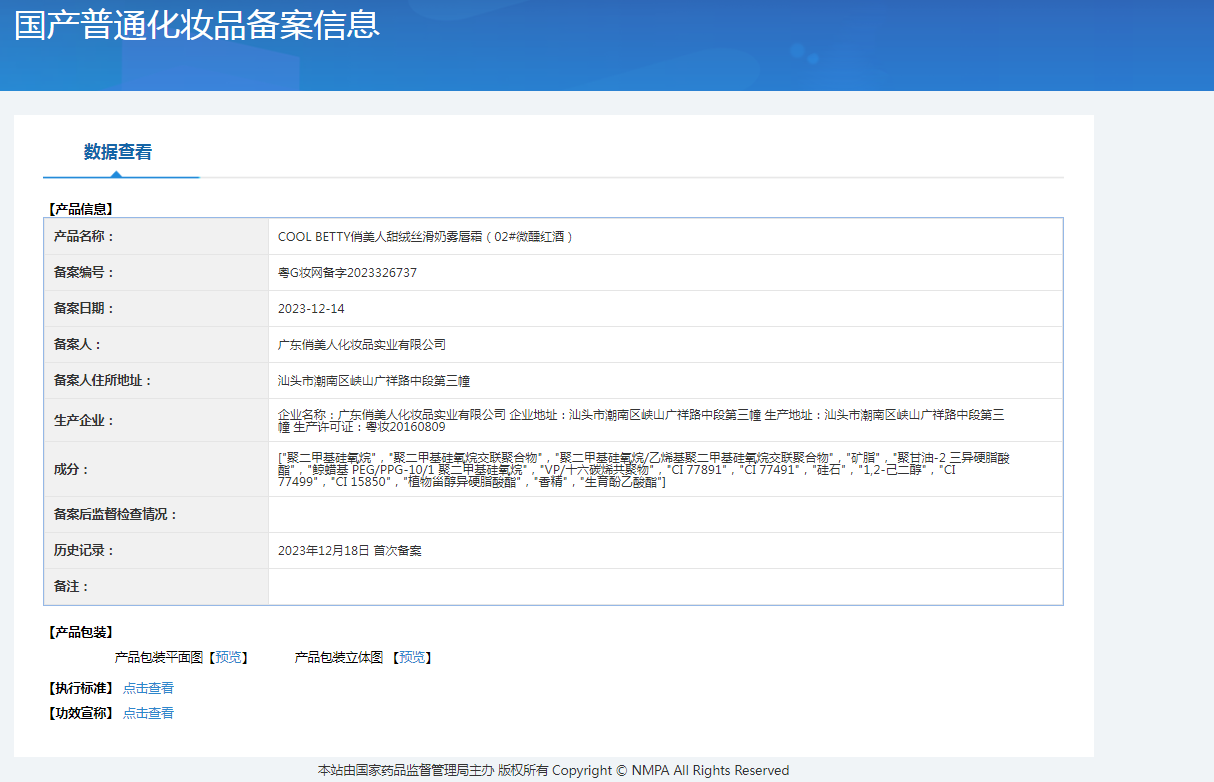This screenshot has width=1214, height=782.
Task: Click the 【产品包装】 section heading
Action: (x=81, y=632)
